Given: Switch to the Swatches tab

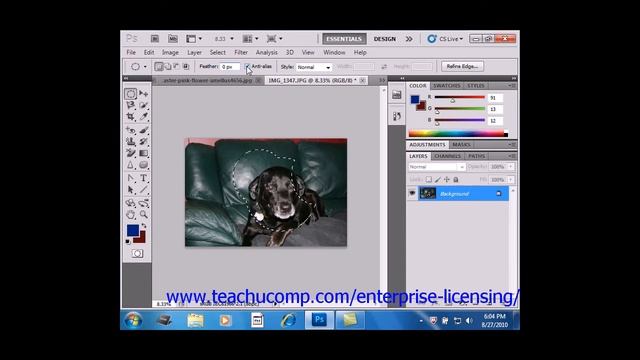Looking at the screenshot, I should pos(447,86).
